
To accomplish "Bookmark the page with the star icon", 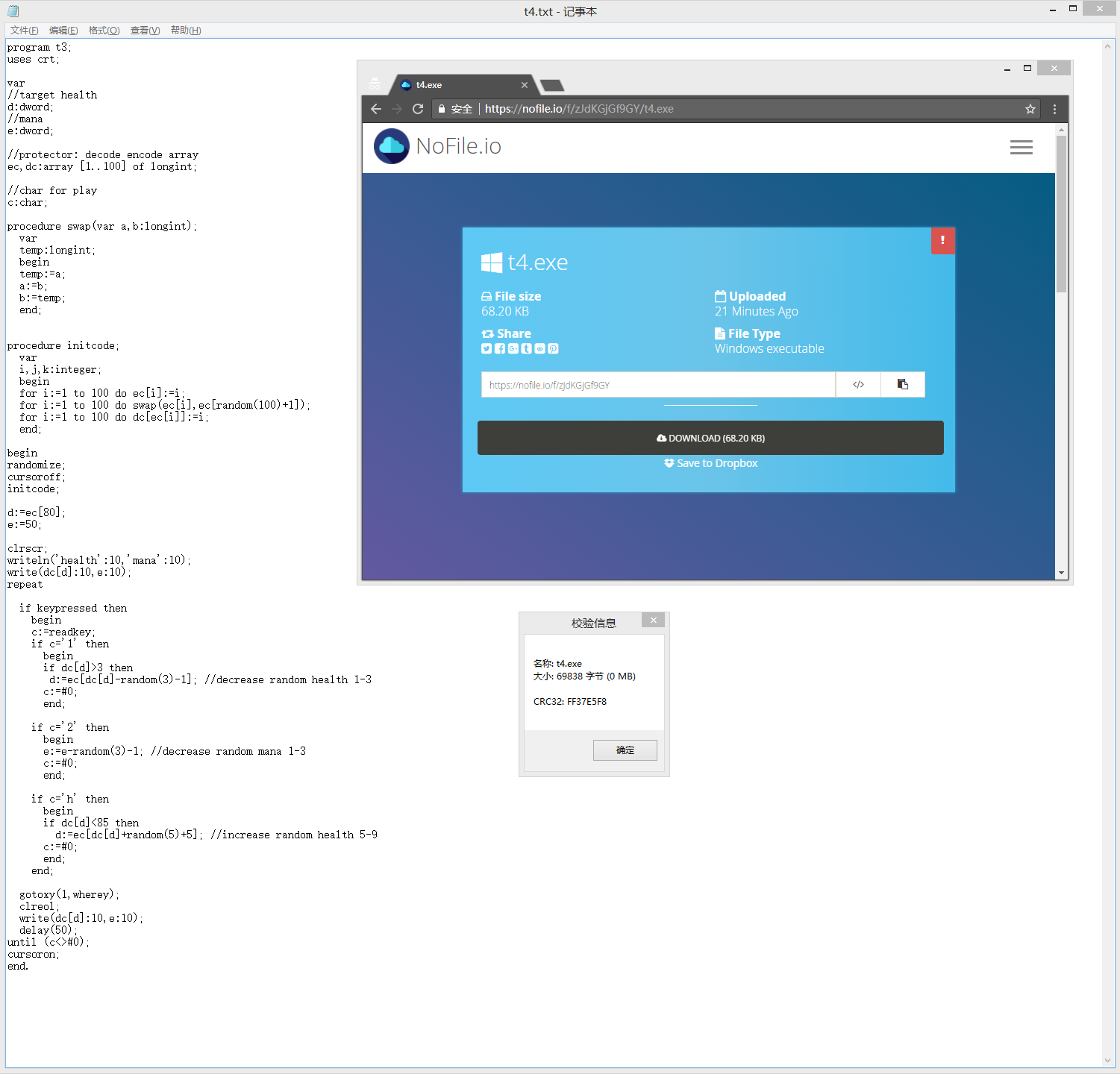I will (1030, 109).
